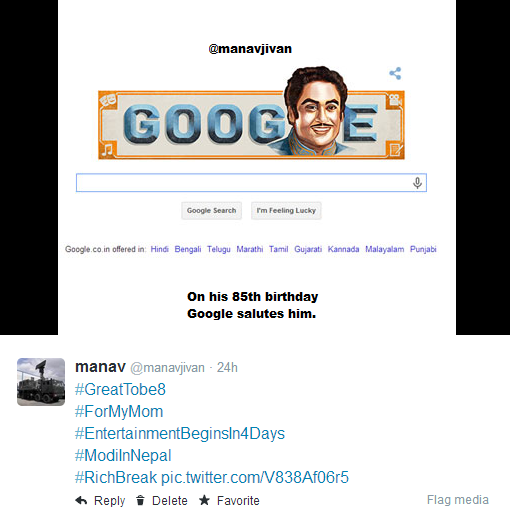Click Flag media
This screenshot has width=510, height=523.
pyautogui.click(x=458, y=500)
